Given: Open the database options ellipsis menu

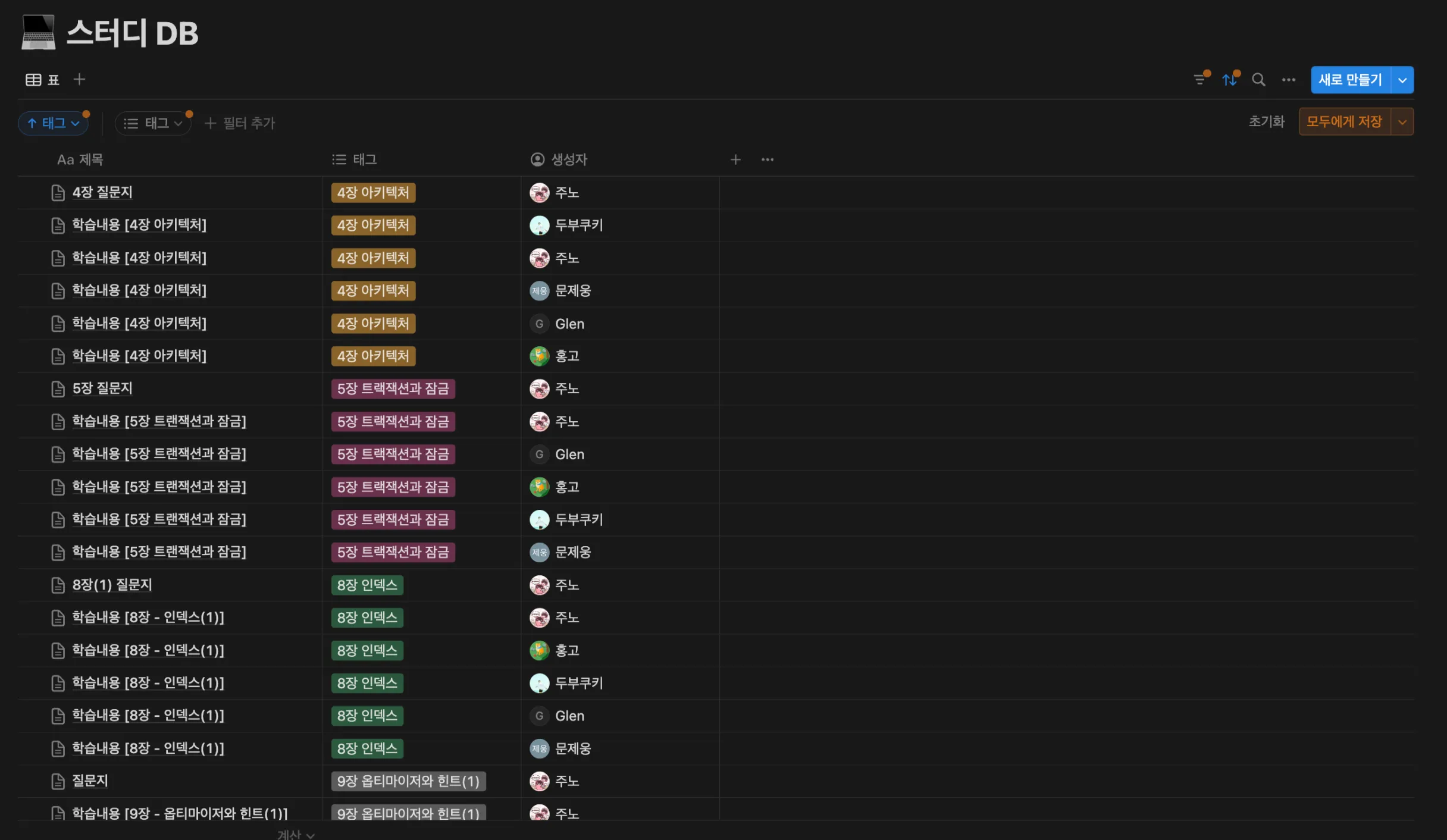Looking at the screenshot, I should 1288,80.
